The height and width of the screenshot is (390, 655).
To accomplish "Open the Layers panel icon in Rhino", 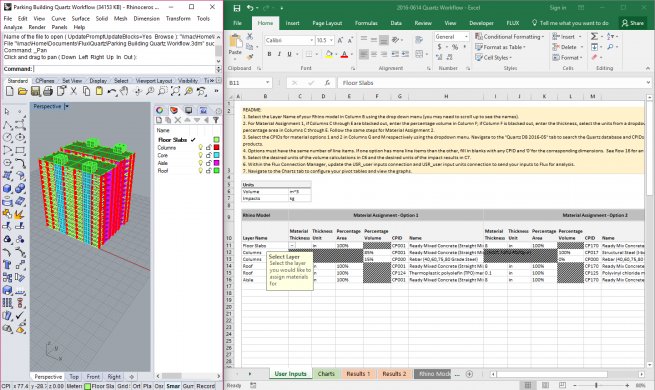I will click(x=174, y=110).
